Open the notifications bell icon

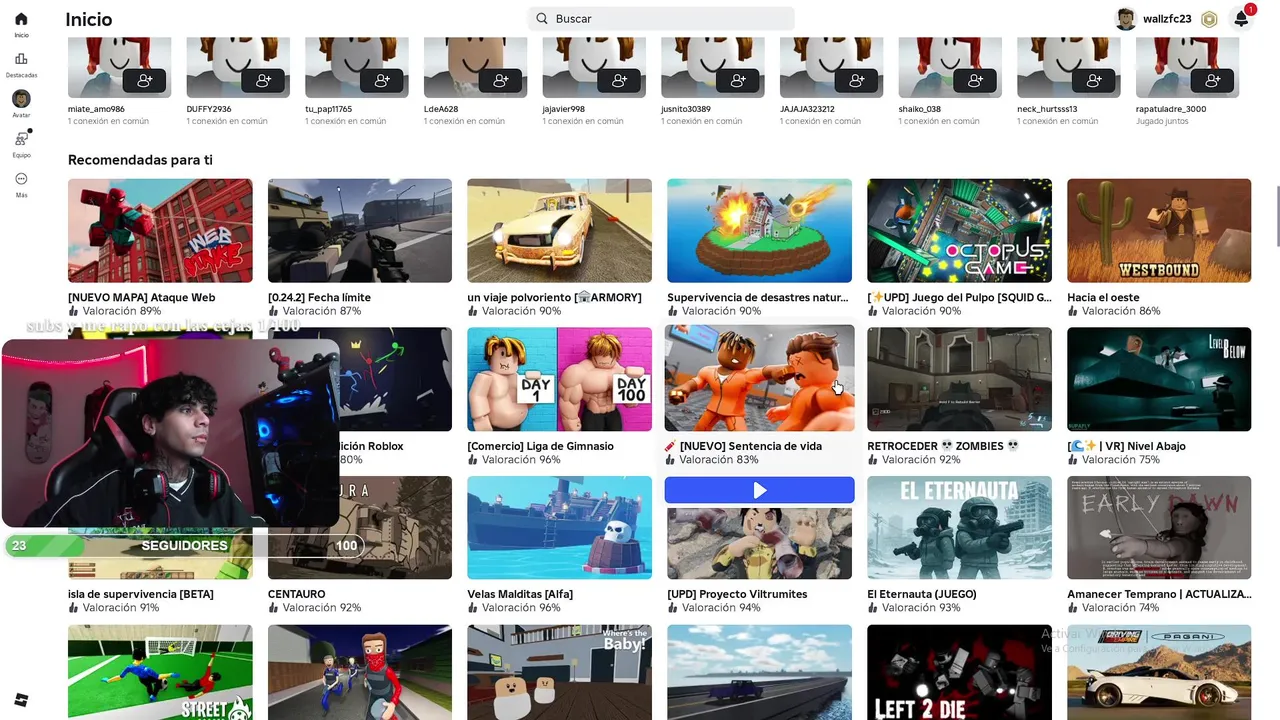tap(1241, 19)
